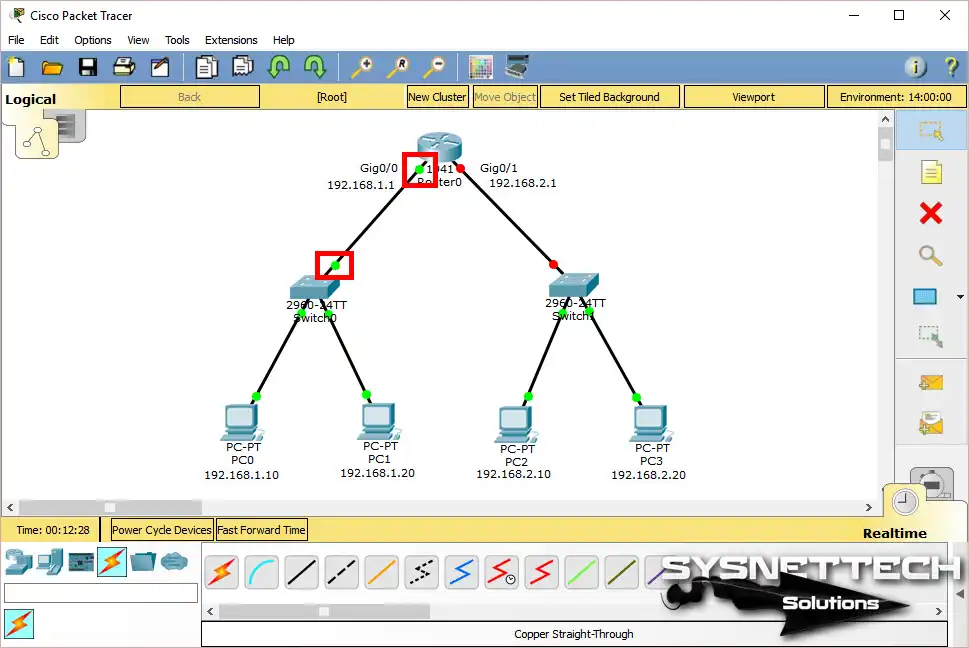This screenshot has width=969, height=648.
Task: Open the Options menu
Action: click(x=93, y=40)
